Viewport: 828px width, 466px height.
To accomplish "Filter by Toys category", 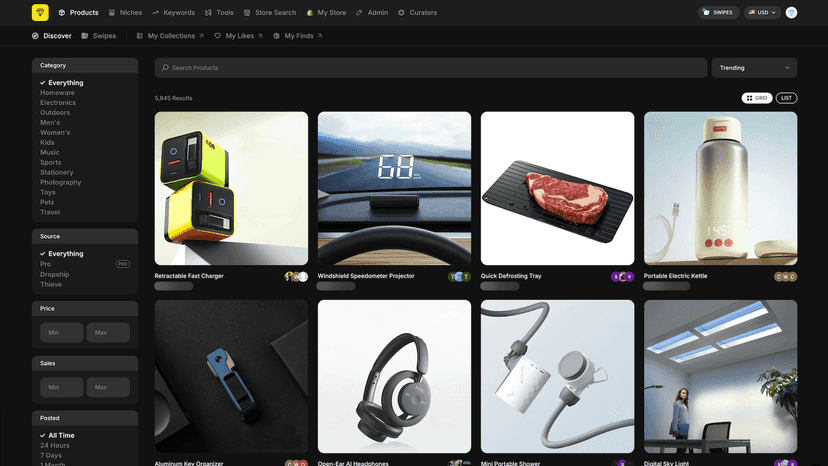I will (x=48, y=192).
